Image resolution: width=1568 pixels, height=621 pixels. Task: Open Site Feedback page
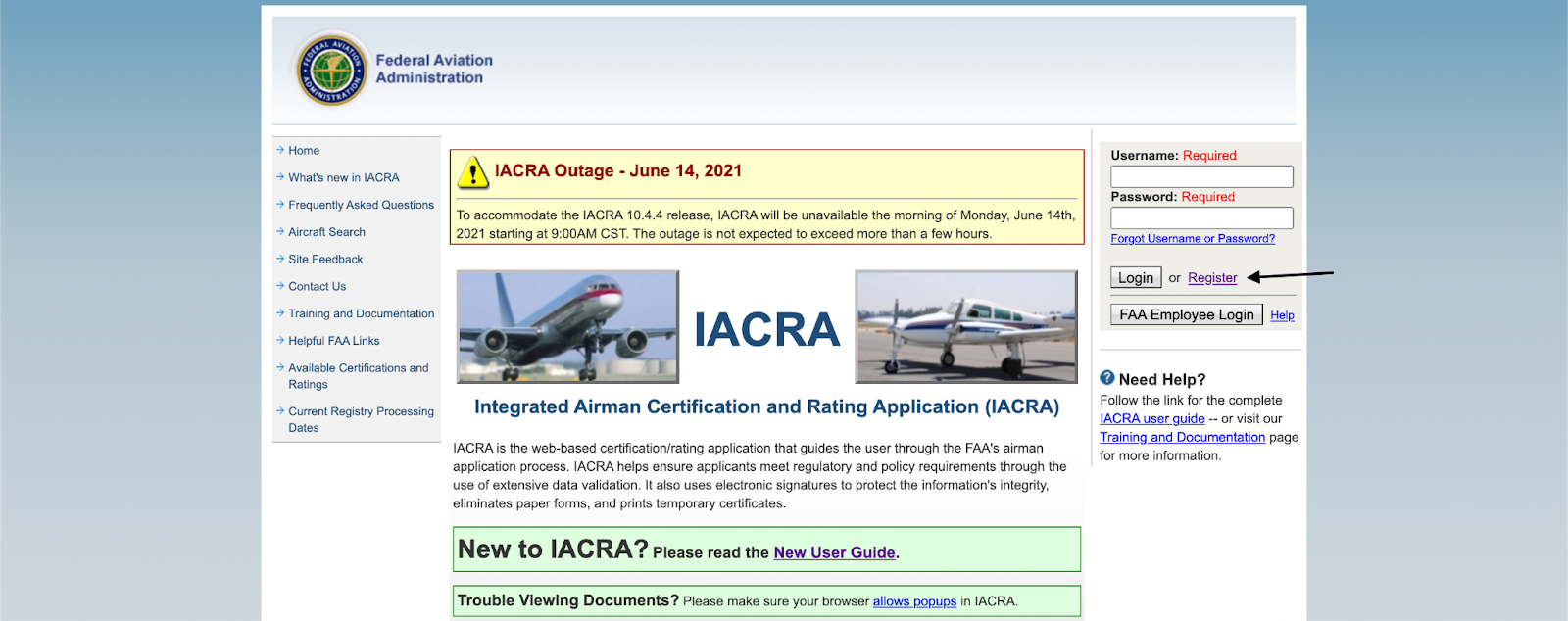[325, 260]
